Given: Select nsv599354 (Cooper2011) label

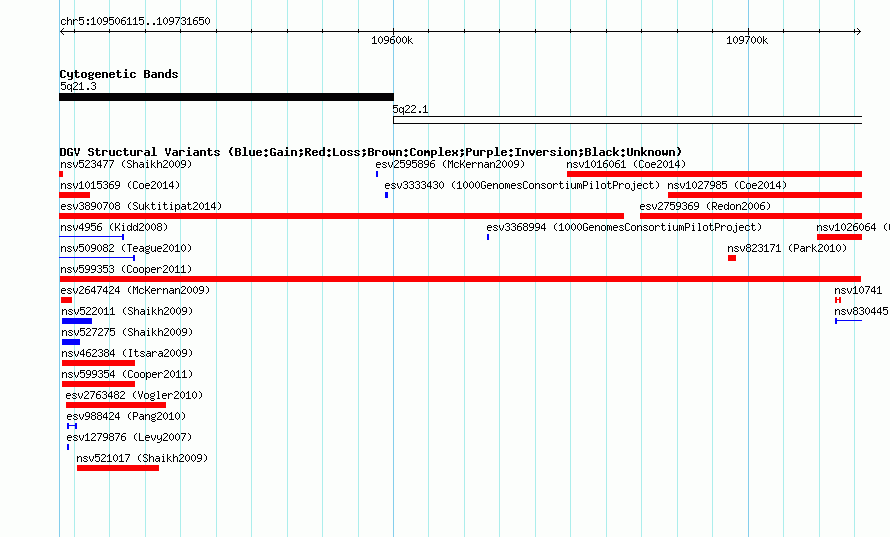Looking at the screenshot, I should click(x=127, y=375).
